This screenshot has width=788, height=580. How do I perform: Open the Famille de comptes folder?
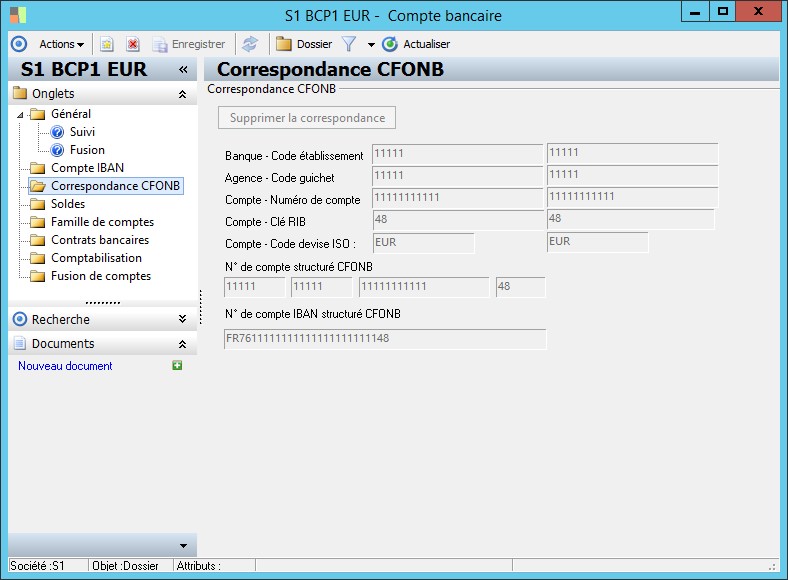click(103, 222)
